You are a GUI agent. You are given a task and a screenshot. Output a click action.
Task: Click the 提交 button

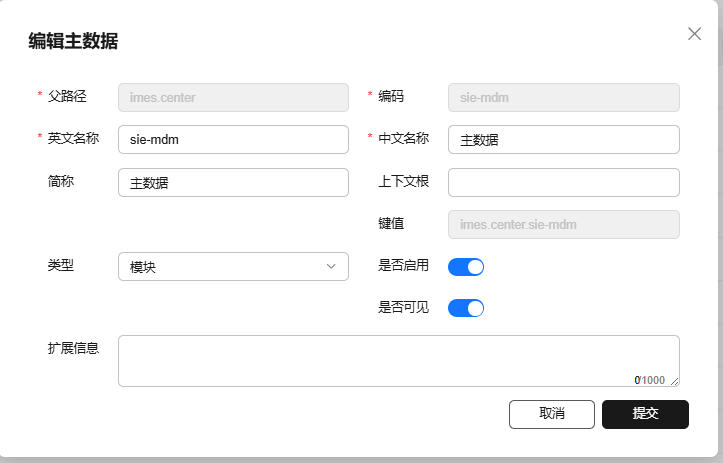tap(645, 414)
